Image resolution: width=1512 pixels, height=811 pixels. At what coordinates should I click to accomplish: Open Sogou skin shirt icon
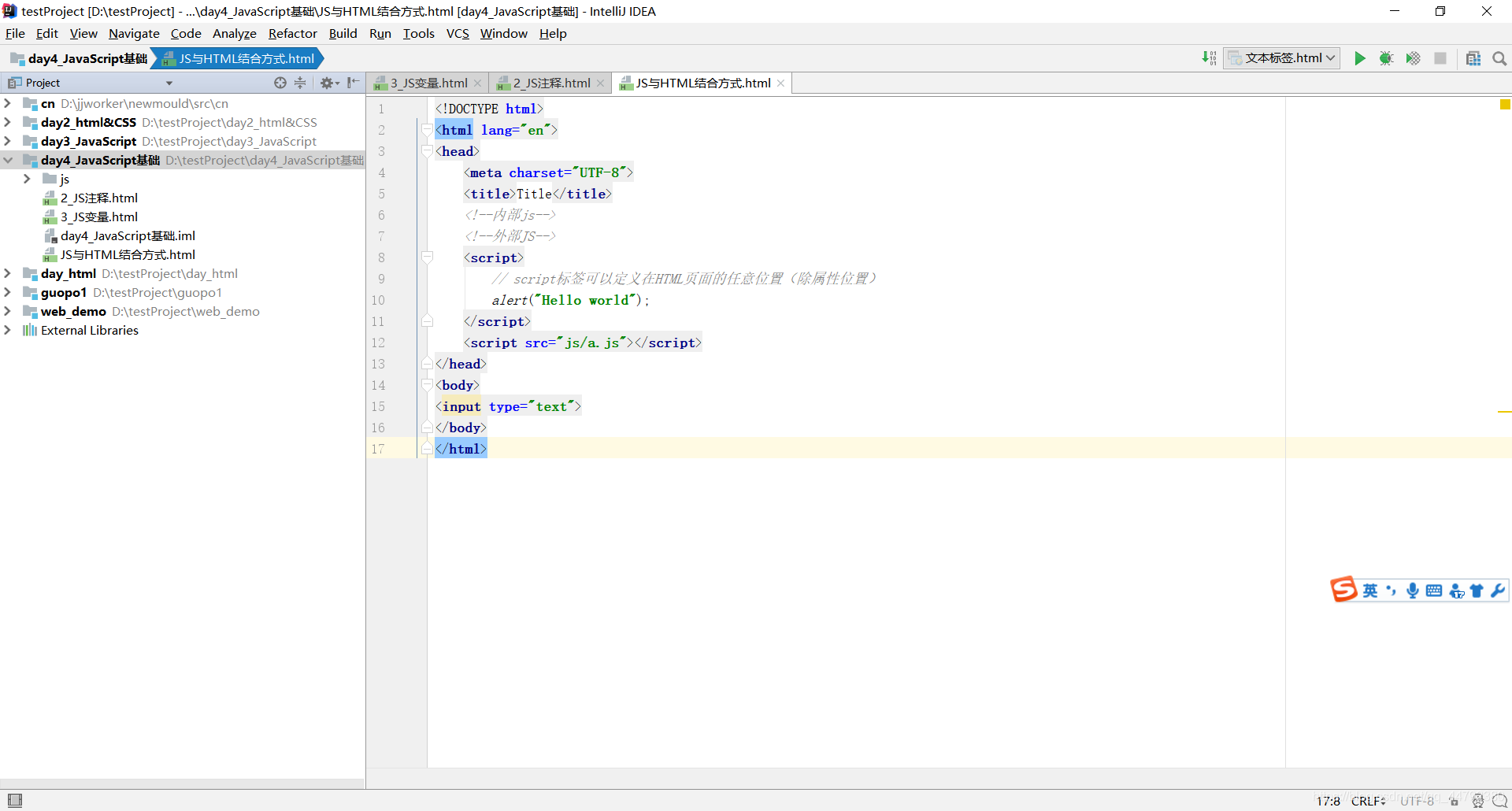tap(1477, 591)
